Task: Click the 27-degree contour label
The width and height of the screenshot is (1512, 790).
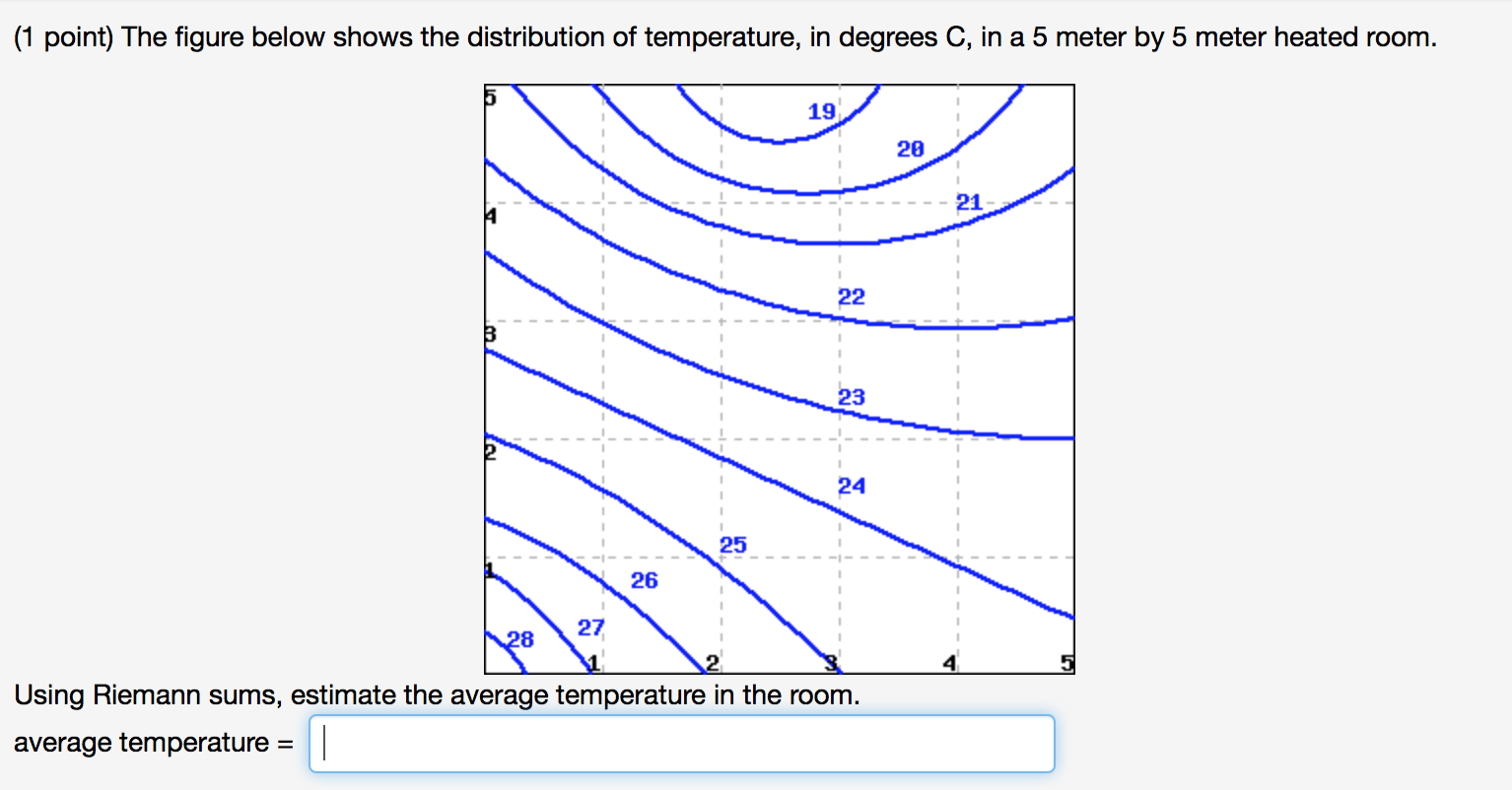Action: 591,625
